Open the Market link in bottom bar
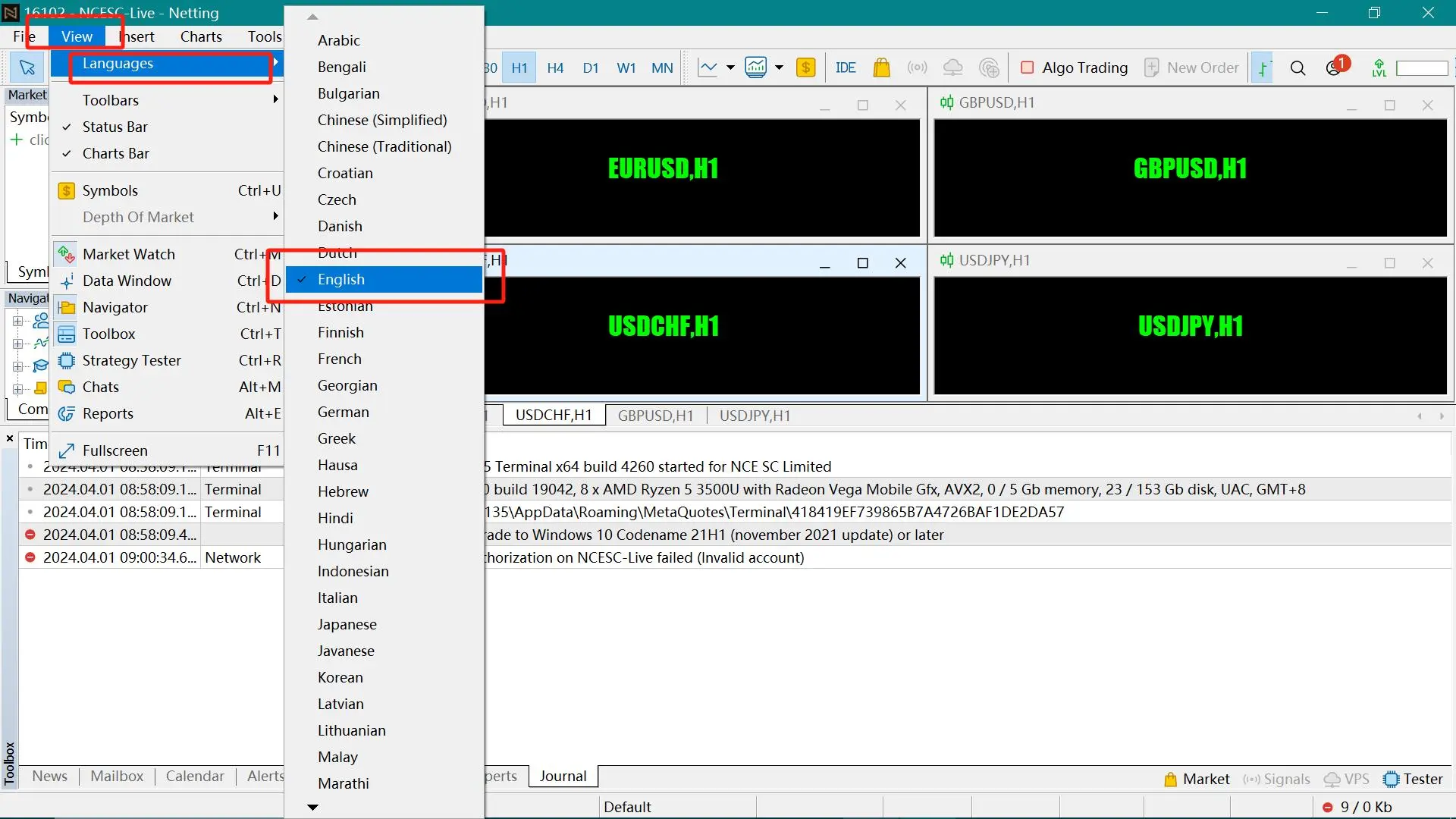 pyautogui.click(x=1197, y=779)
